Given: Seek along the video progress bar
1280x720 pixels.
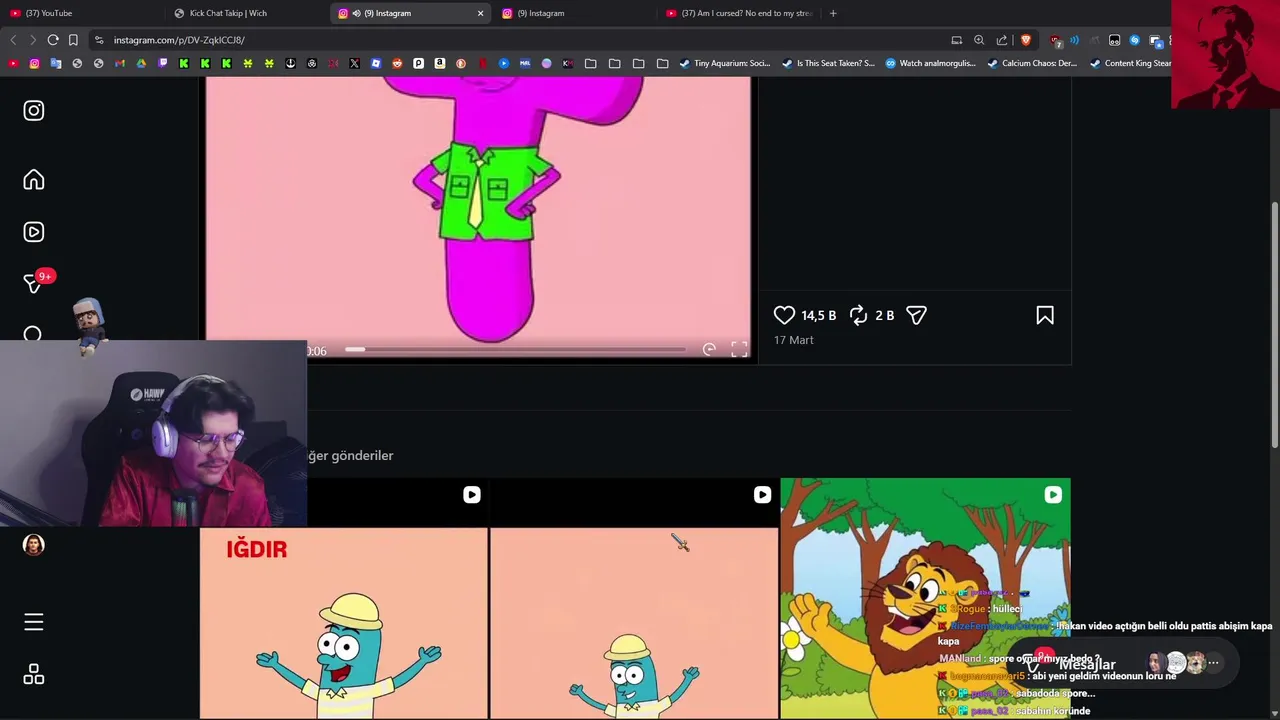Looking at the screenshot, I should click(515, 349).
